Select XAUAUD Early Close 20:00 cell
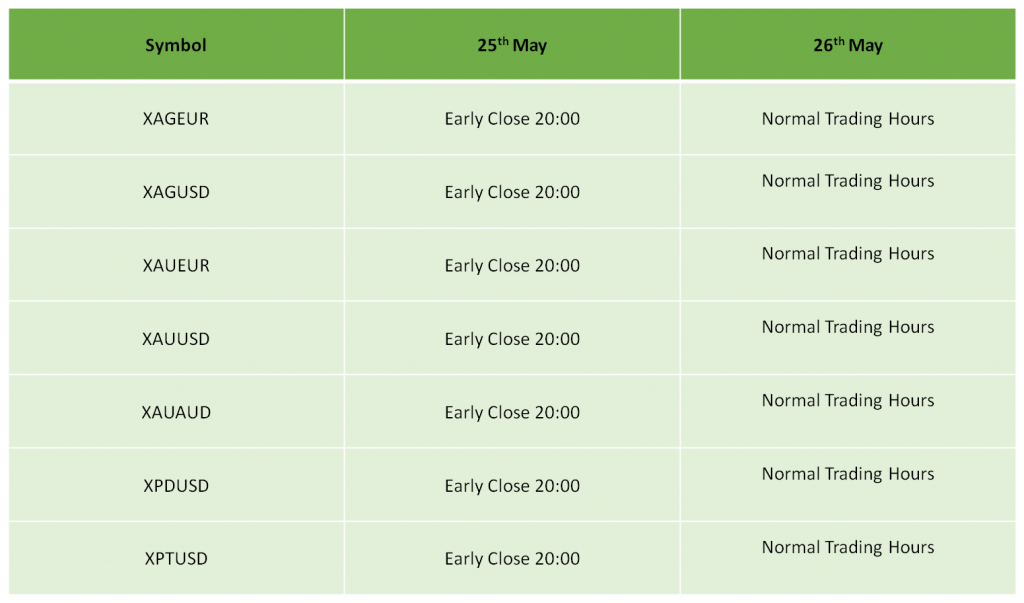 (x=512, y=412)
